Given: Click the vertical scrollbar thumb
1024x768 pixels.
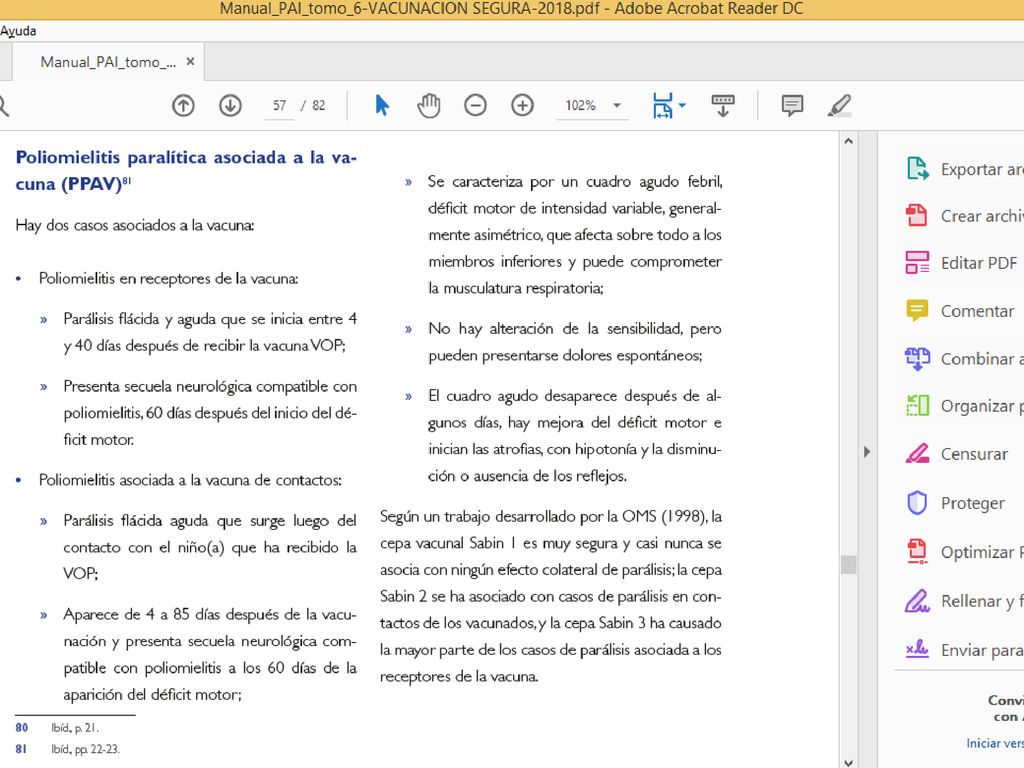Looking at the screenshot, I should [848, 564].
